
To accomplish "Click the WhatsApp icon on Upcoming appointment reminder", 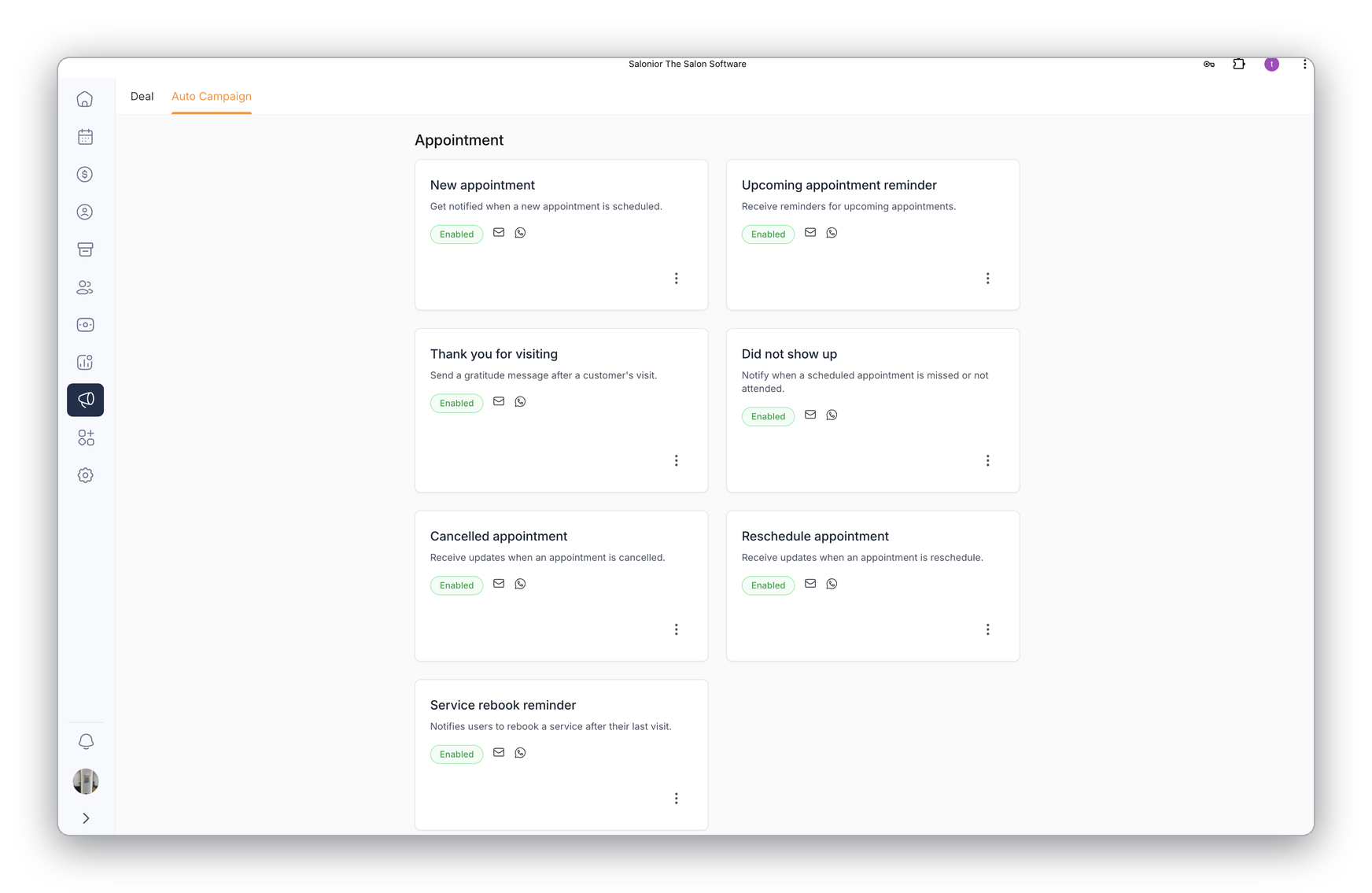I will 832,233.
